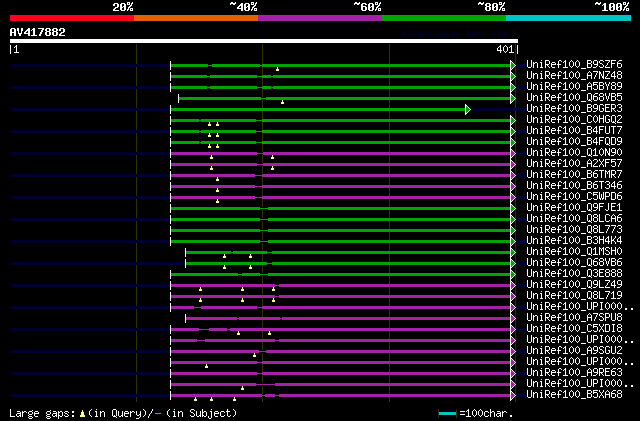The width and height of the screenshot is (640, 421).
Task: Click the red 20% identity color segment
Action: pyautogui.click(x=72, y=18)
